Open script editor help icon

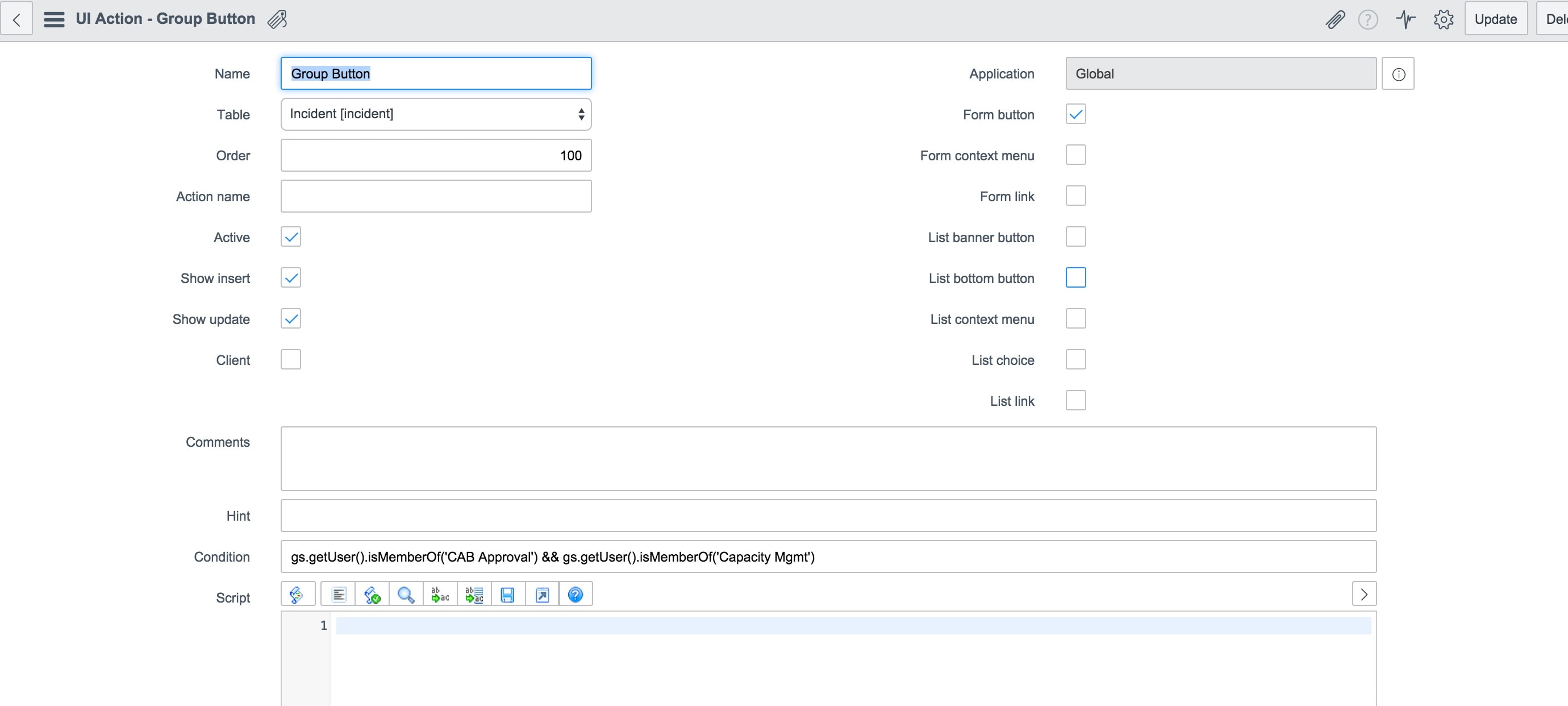tap(576, 595)
